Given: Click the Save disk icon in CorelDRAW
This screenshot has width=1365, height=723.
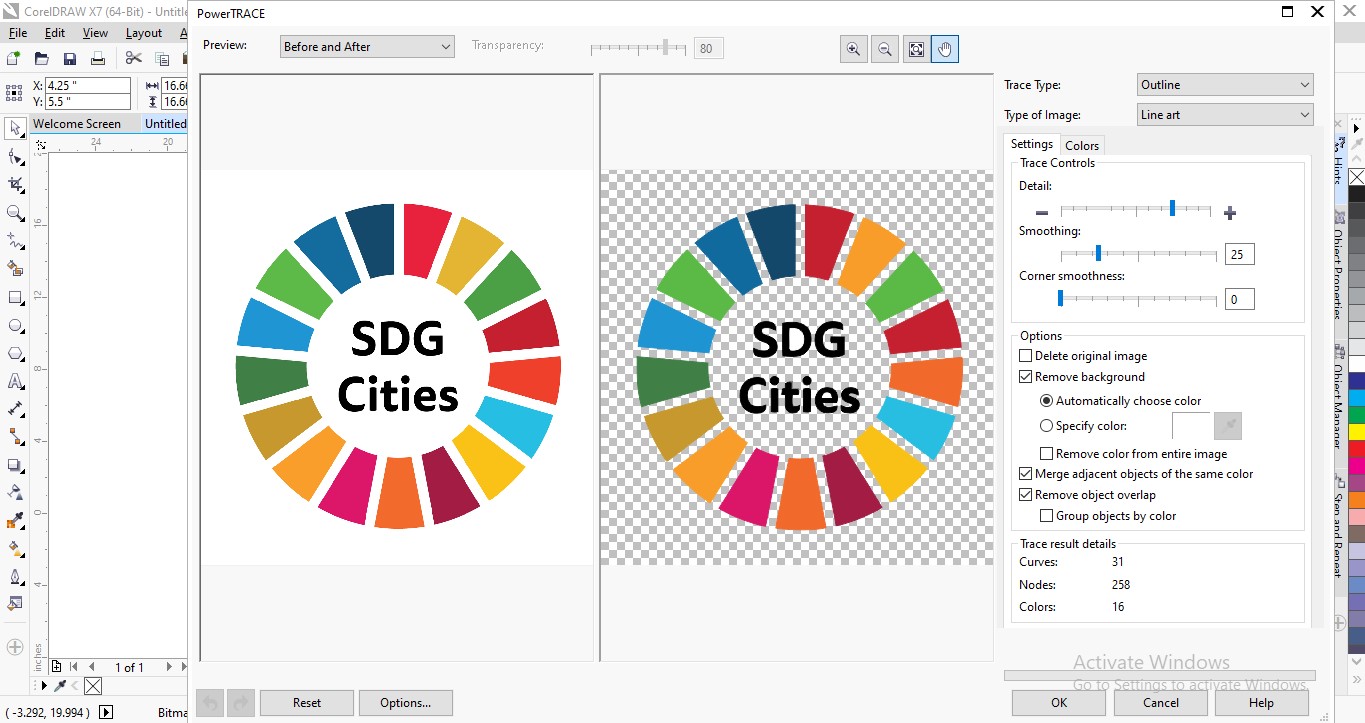Looking at the screenshot, I should pos(70,59).
